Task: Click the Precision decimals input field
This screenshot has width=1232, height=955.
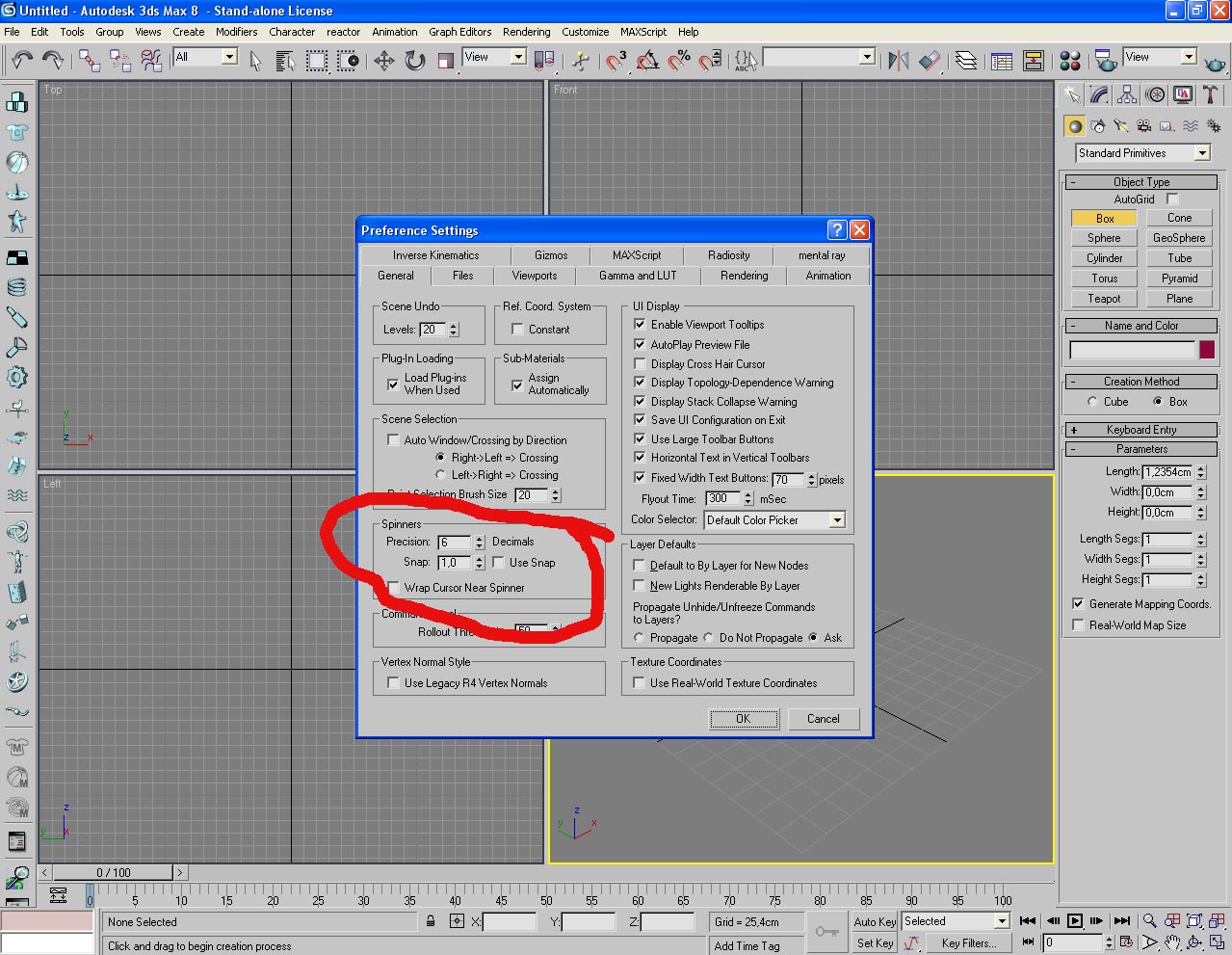Action: click(455, 543)
